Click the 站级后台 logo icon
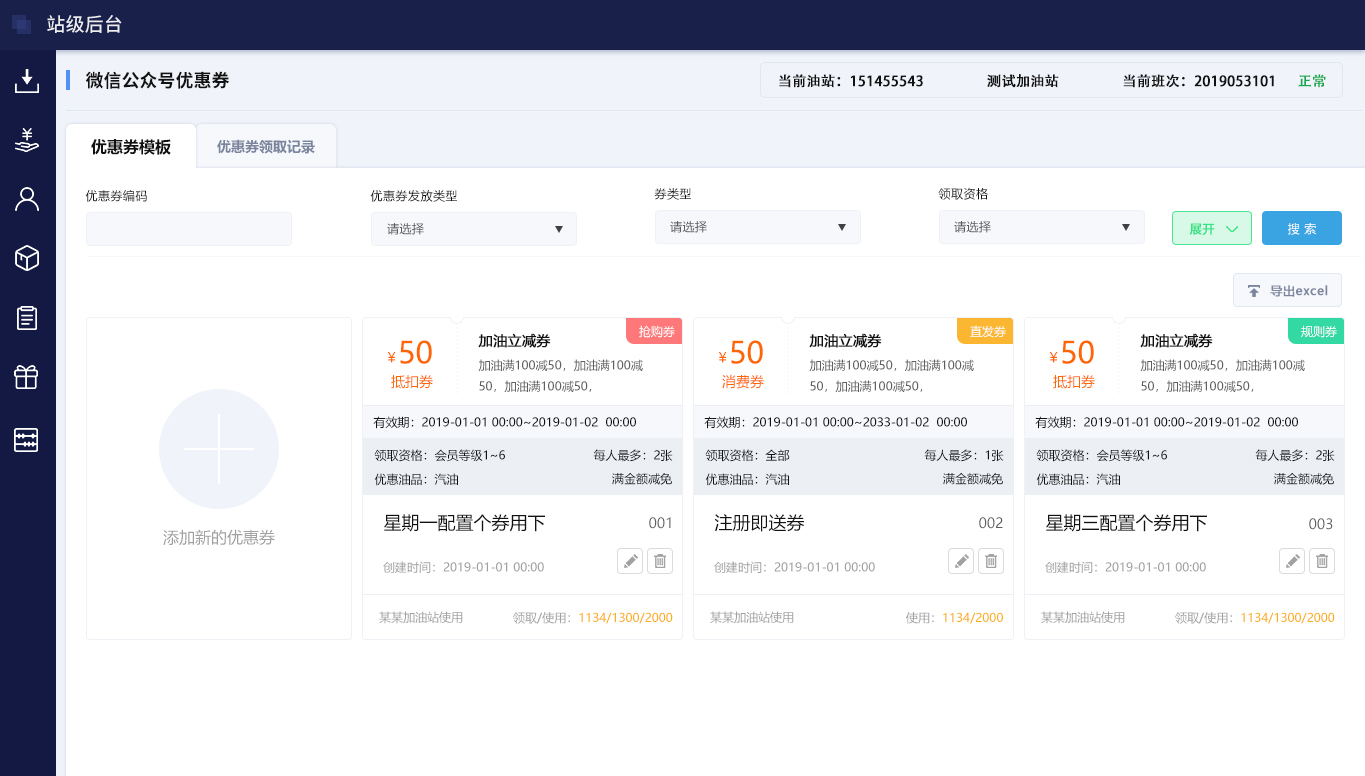1365x776 pixels. (x=21, y=24)
